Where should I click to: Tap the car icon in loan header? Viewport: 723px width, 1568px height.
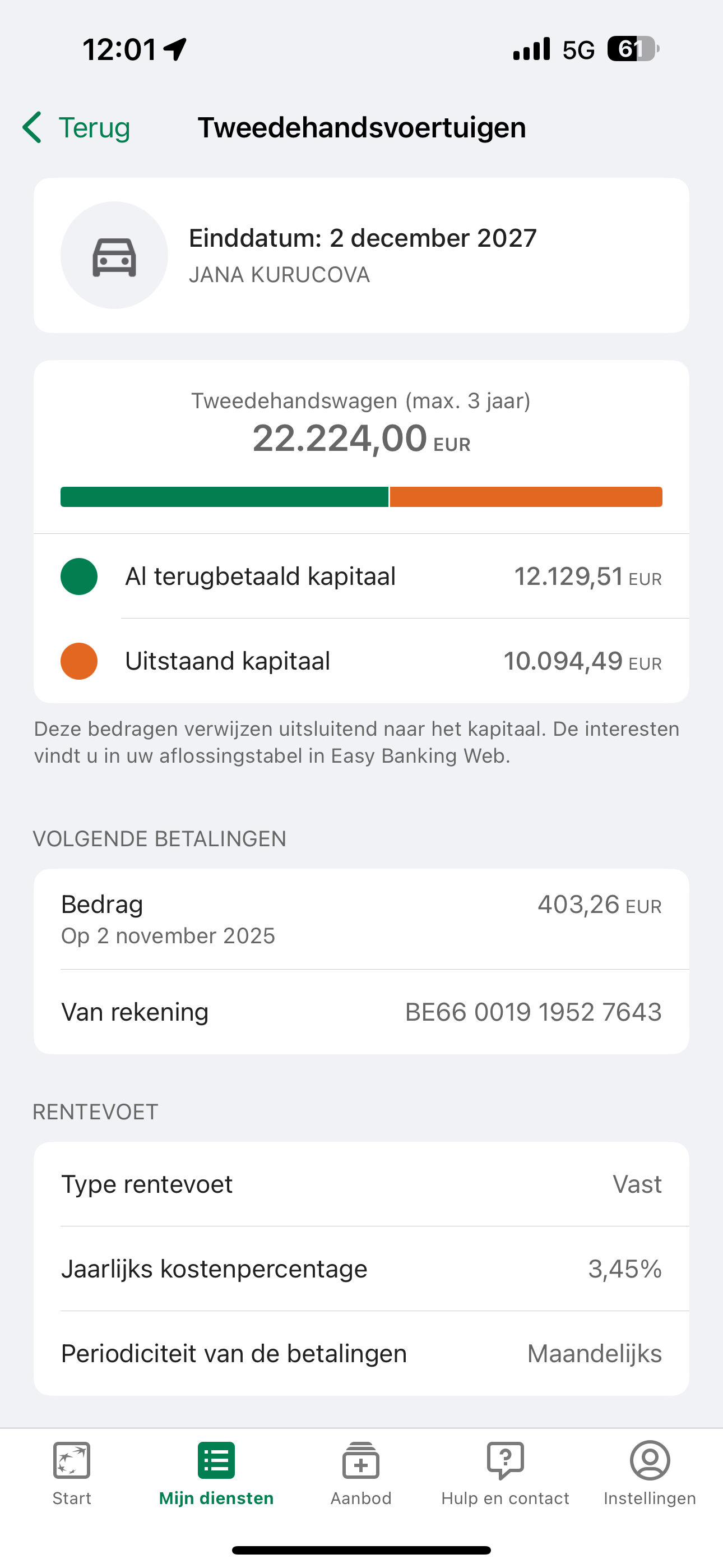tap(114, 256)
